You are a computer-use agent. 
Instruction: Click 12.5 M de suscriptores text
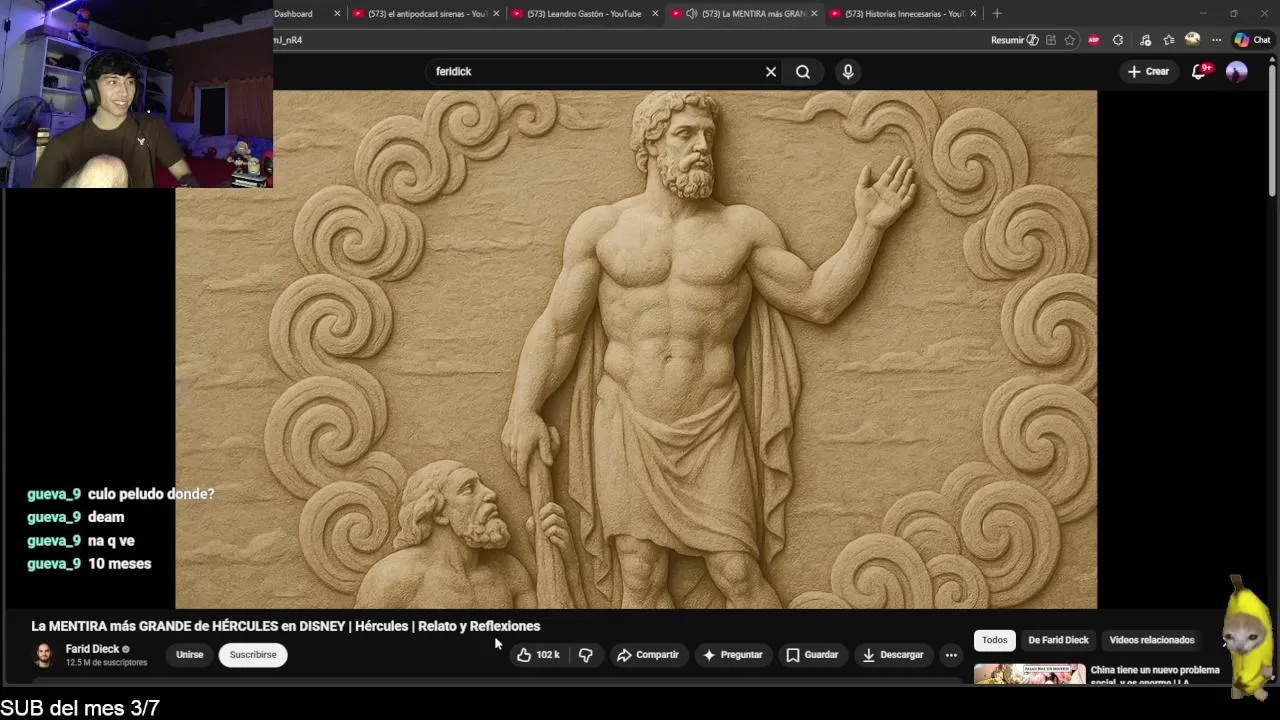pos(106,663)
